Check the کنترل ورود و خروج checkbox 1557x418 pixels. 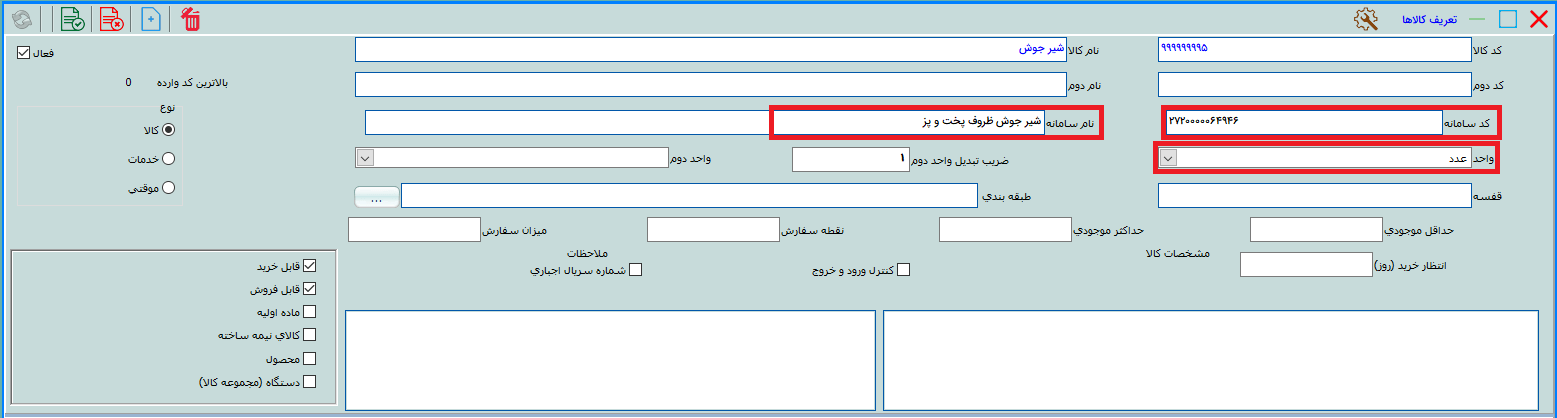coord(903,269)
